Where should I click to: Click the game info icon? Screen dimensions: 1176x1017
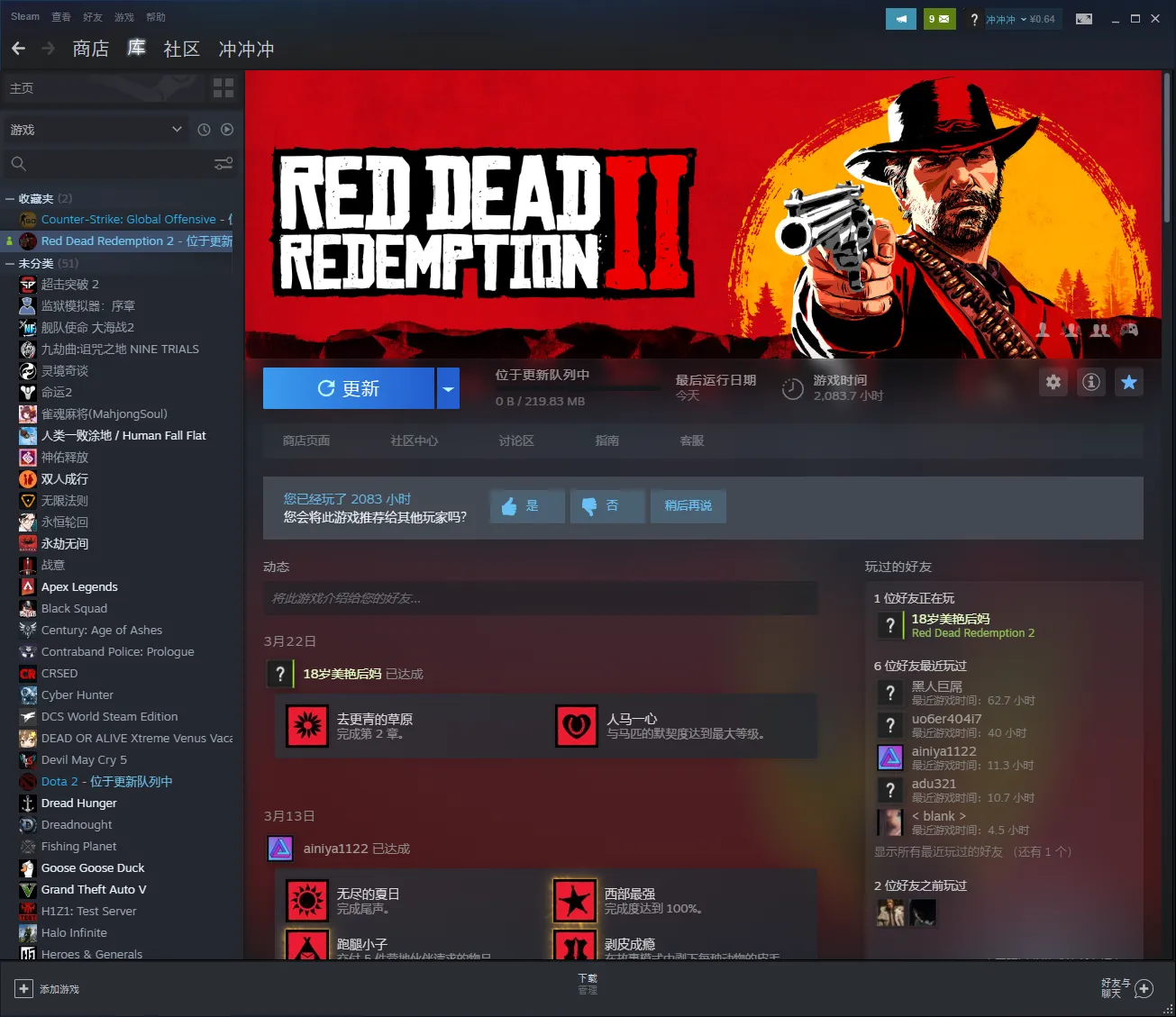(x=1090, y=383)
